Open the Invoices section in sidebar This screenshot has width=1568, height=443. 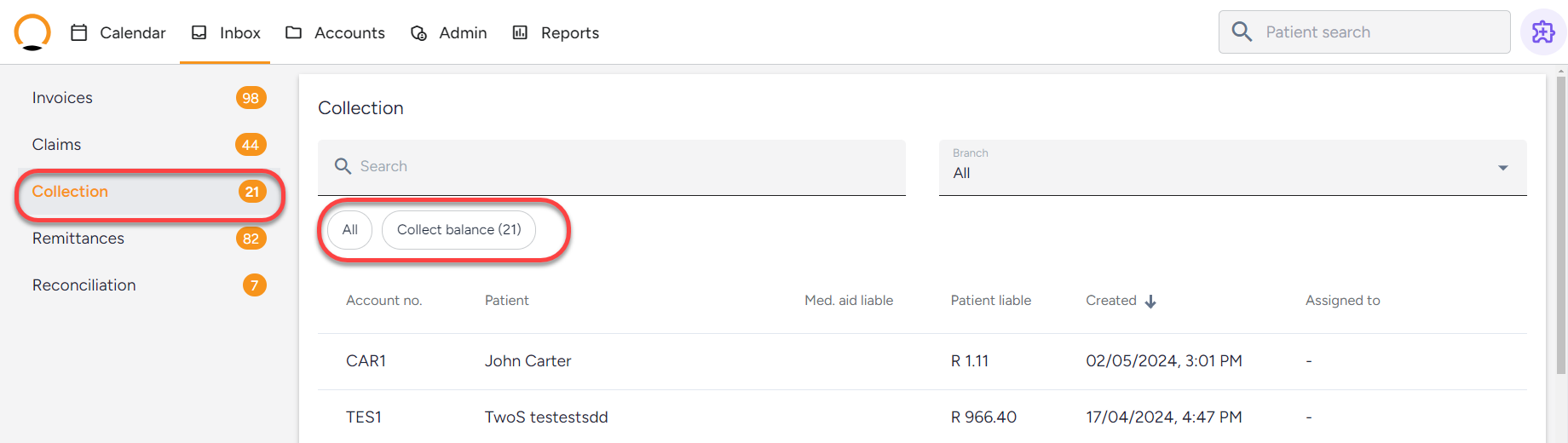pos(148,98)
